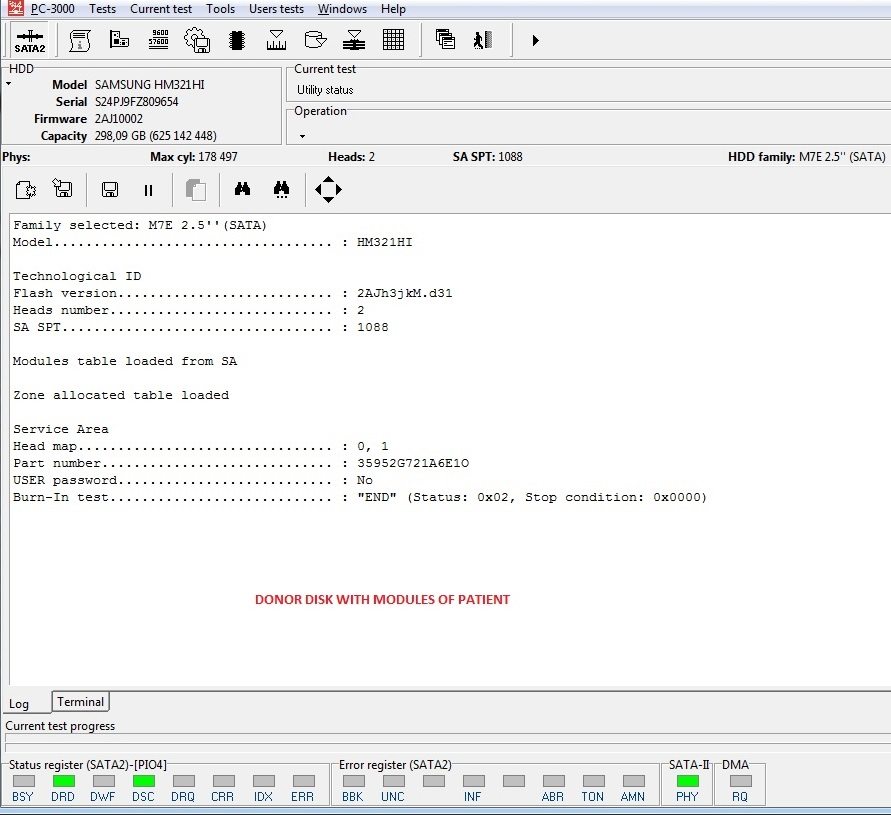
Task: Open the scroll info document icon
Action: 80,40
